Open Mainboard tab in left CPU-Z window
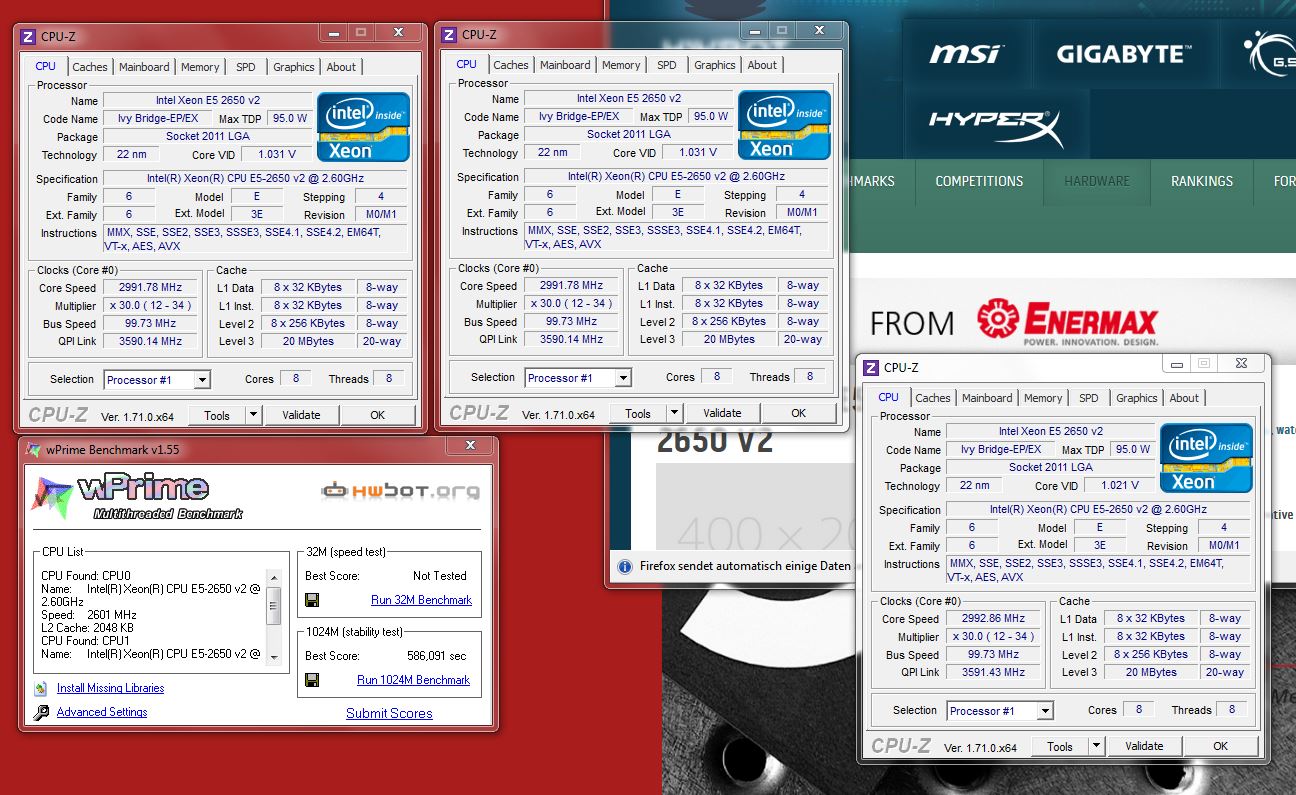 [x=144, y=67]
